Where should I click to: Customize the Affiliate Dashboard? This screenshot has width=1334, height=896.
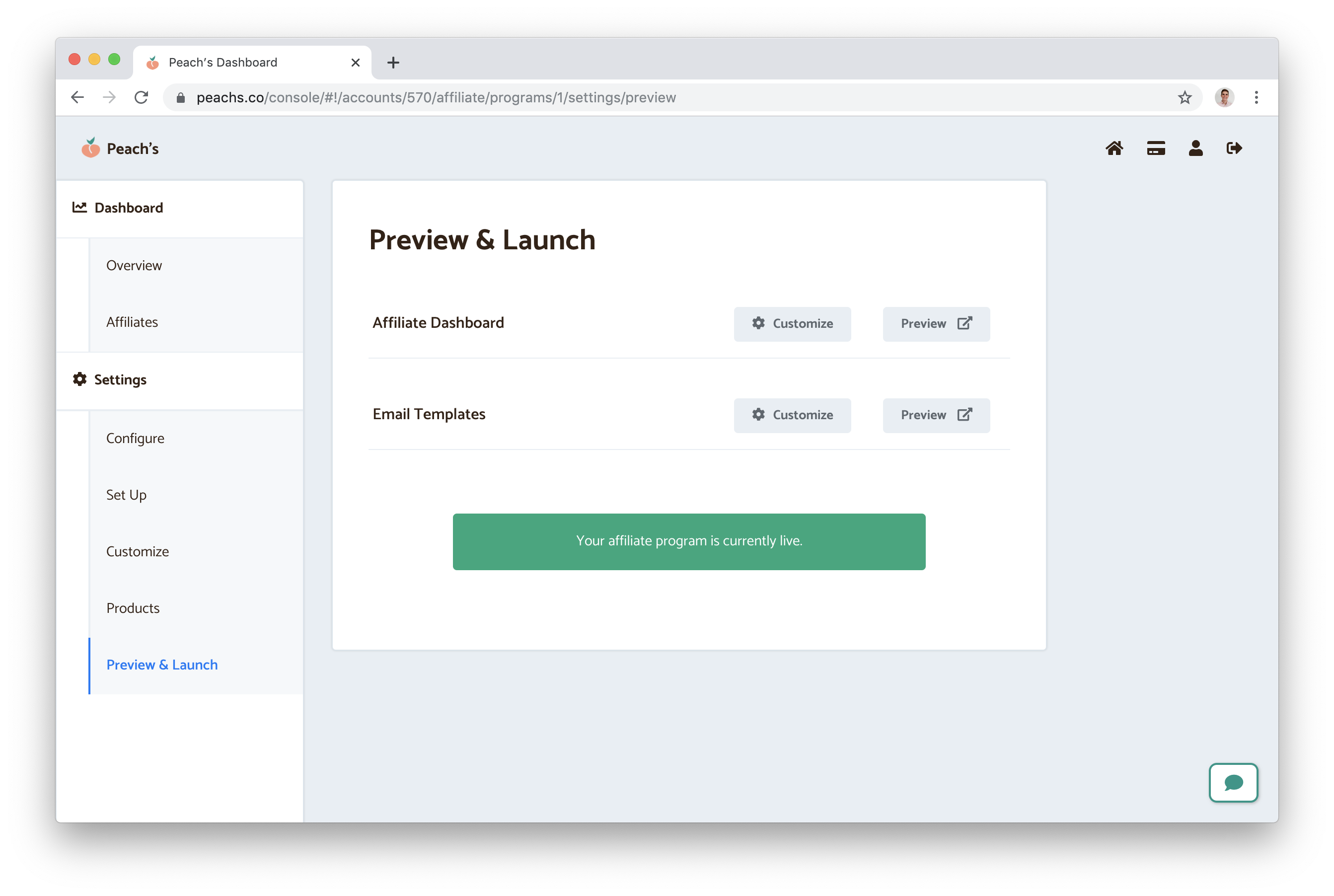pyautogui.click(x=792, y=324)
